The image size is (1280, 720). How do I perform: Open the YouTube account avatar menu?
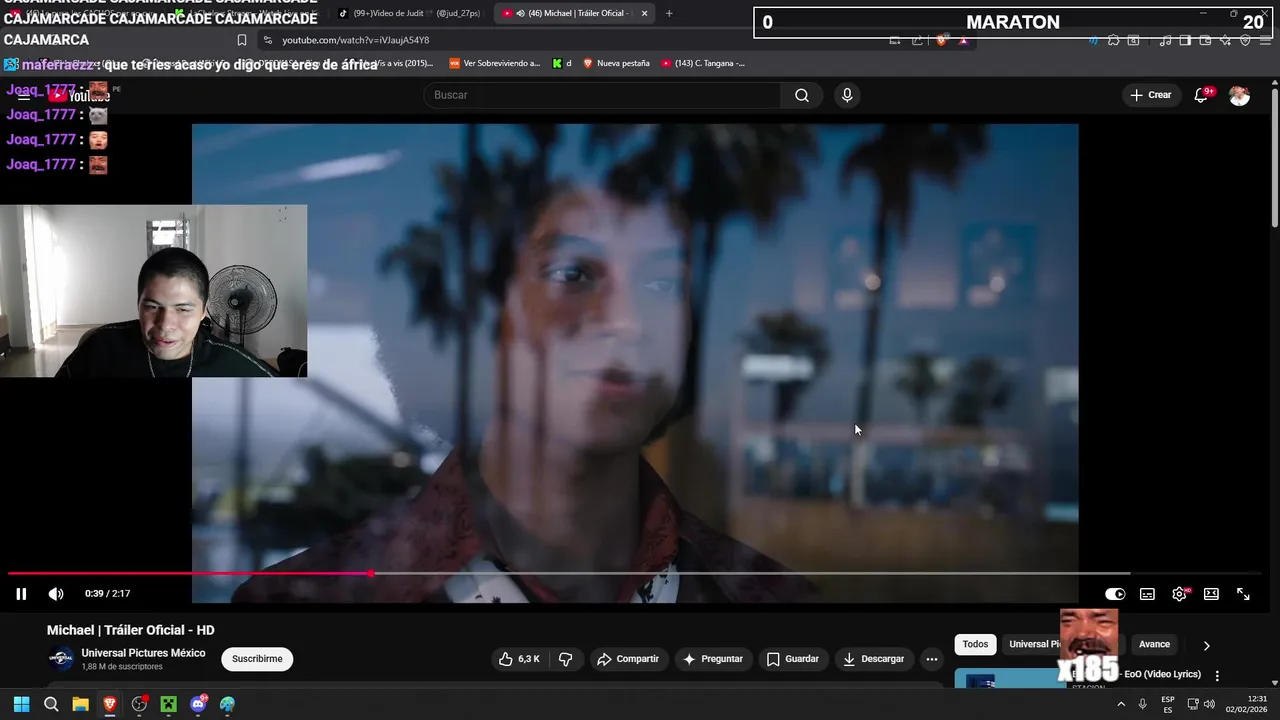[x=1239, y=95]
